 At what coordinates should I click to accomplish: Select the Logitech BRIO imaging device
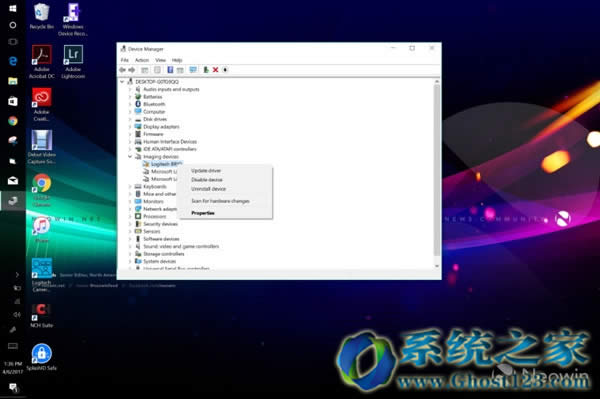click(166, 164)
